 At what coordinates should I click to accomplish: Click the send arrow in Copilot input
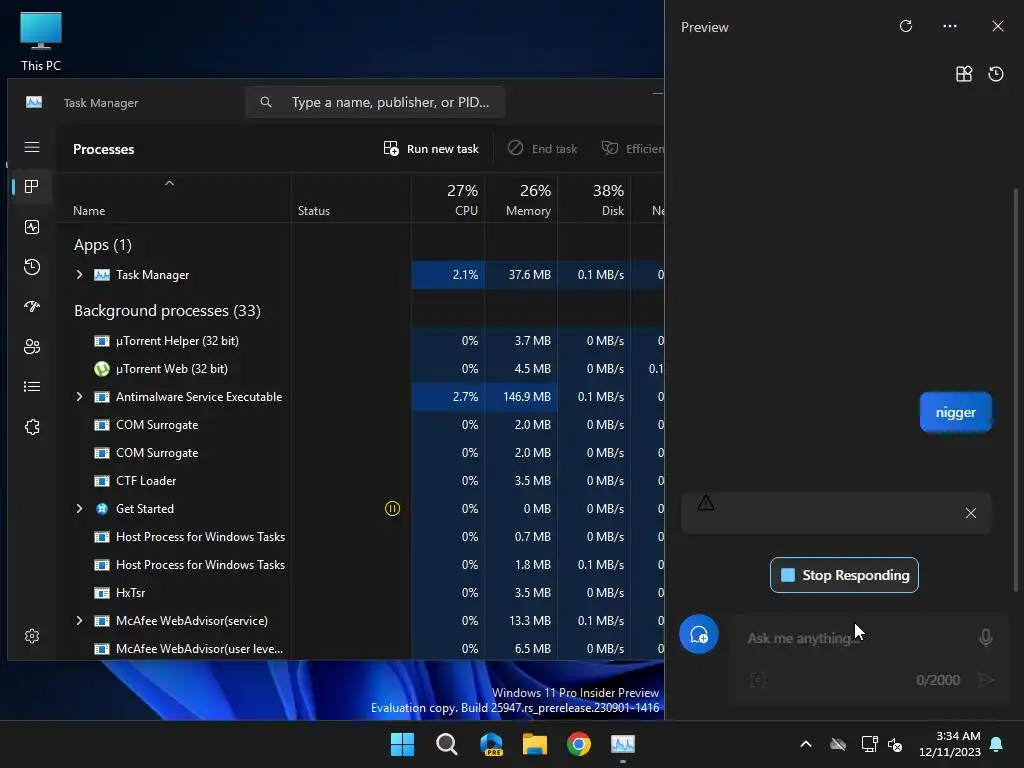click(985, 680)
